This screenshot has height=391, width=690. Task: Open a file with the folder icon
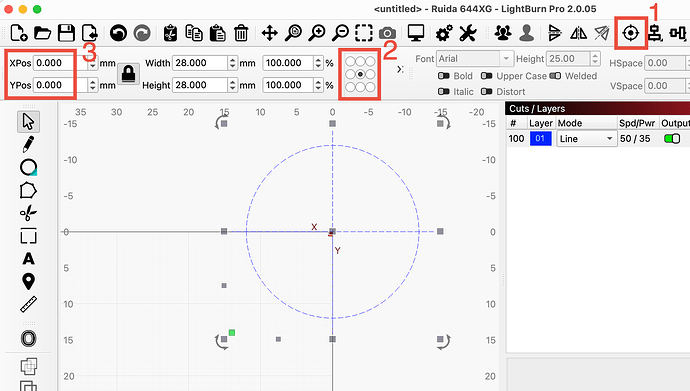pos(43,33)
